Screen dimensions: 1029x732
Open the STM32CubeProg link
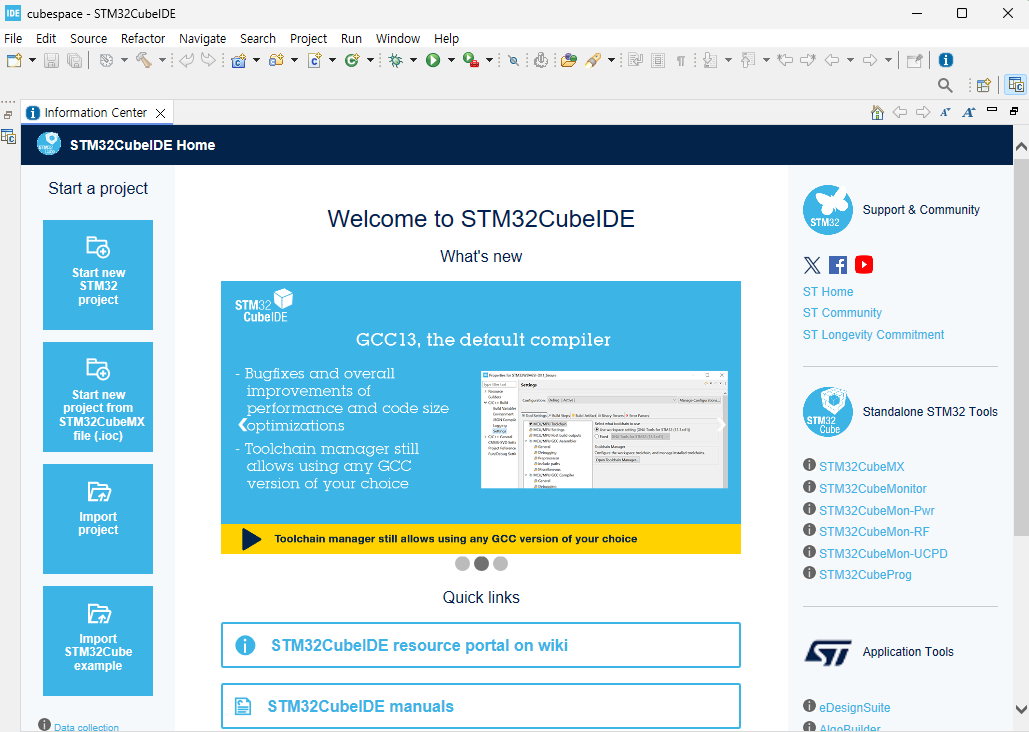(x=865, y=574)
